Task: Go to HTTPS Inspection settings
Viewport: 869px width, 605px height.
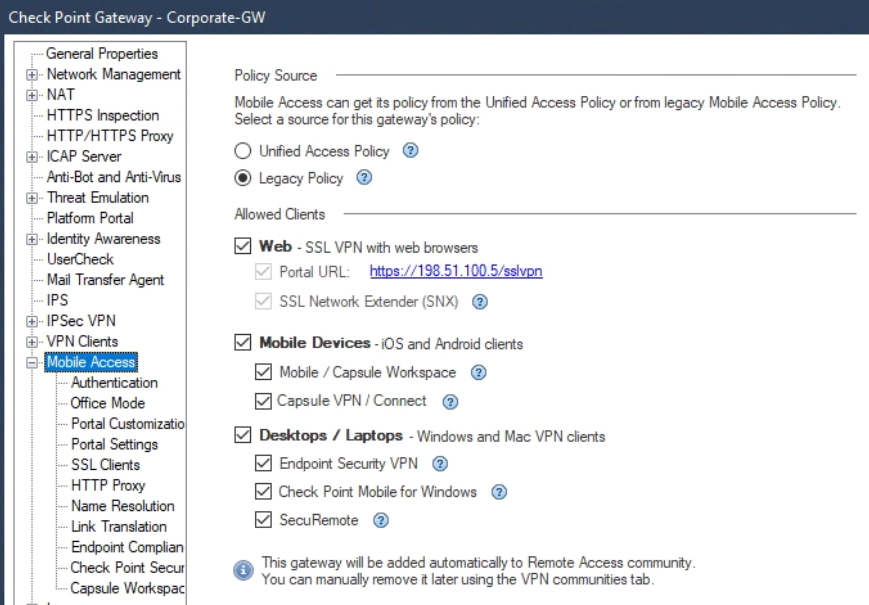Action: [x=103, y=115]
